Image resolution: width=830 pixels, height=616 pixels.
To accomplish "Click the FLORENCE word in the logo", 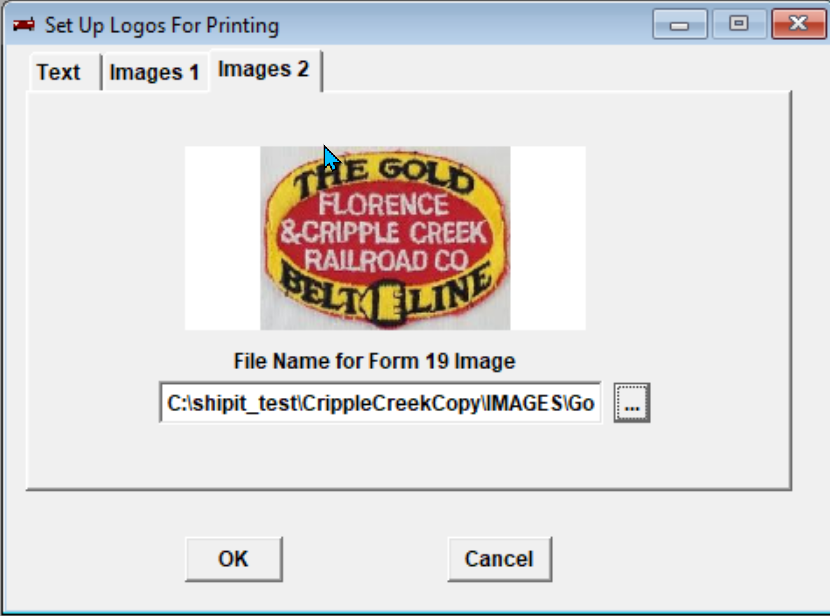I will pos(383,204).
